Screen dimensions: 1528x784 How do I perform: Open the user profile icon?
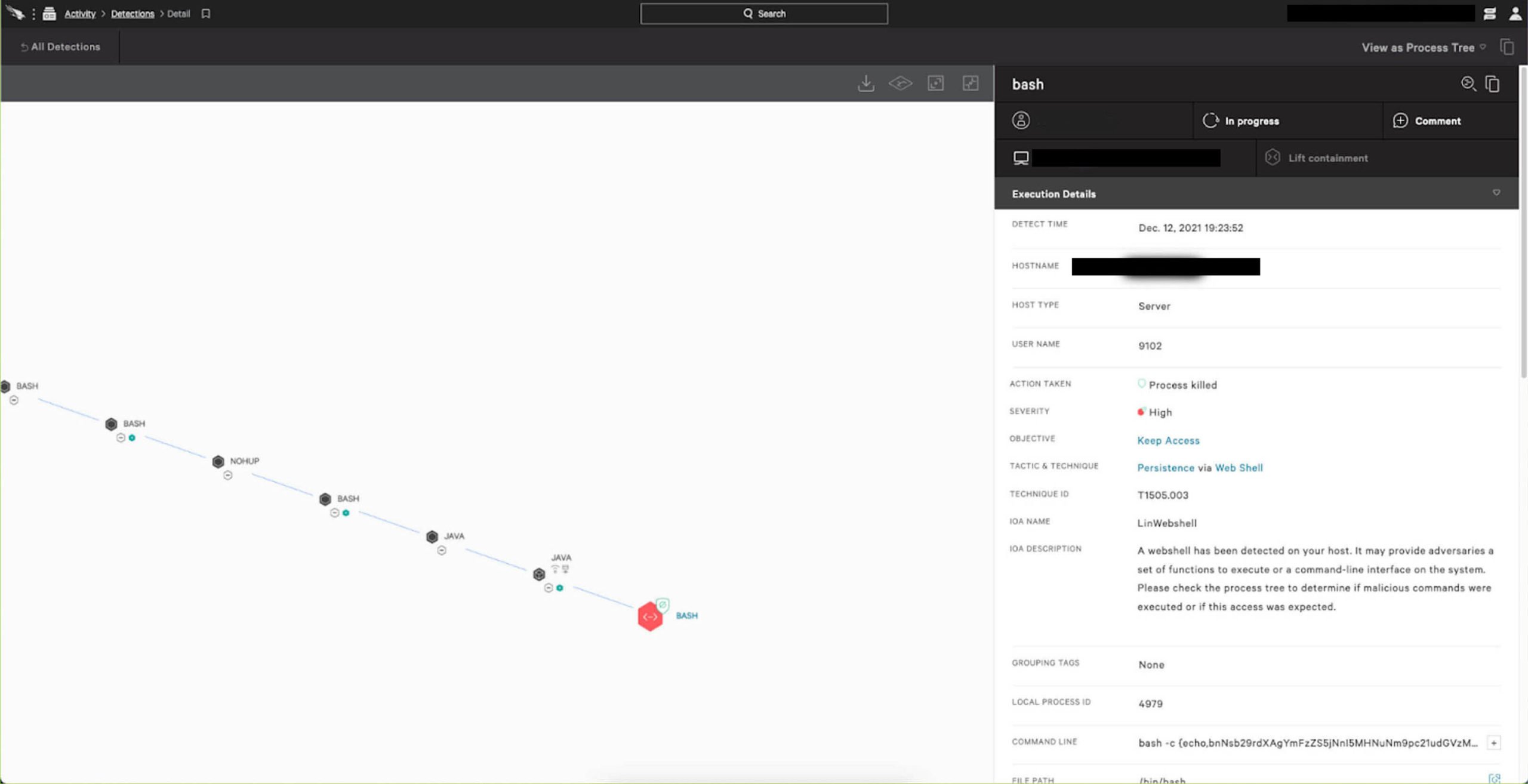(1515, 14)
